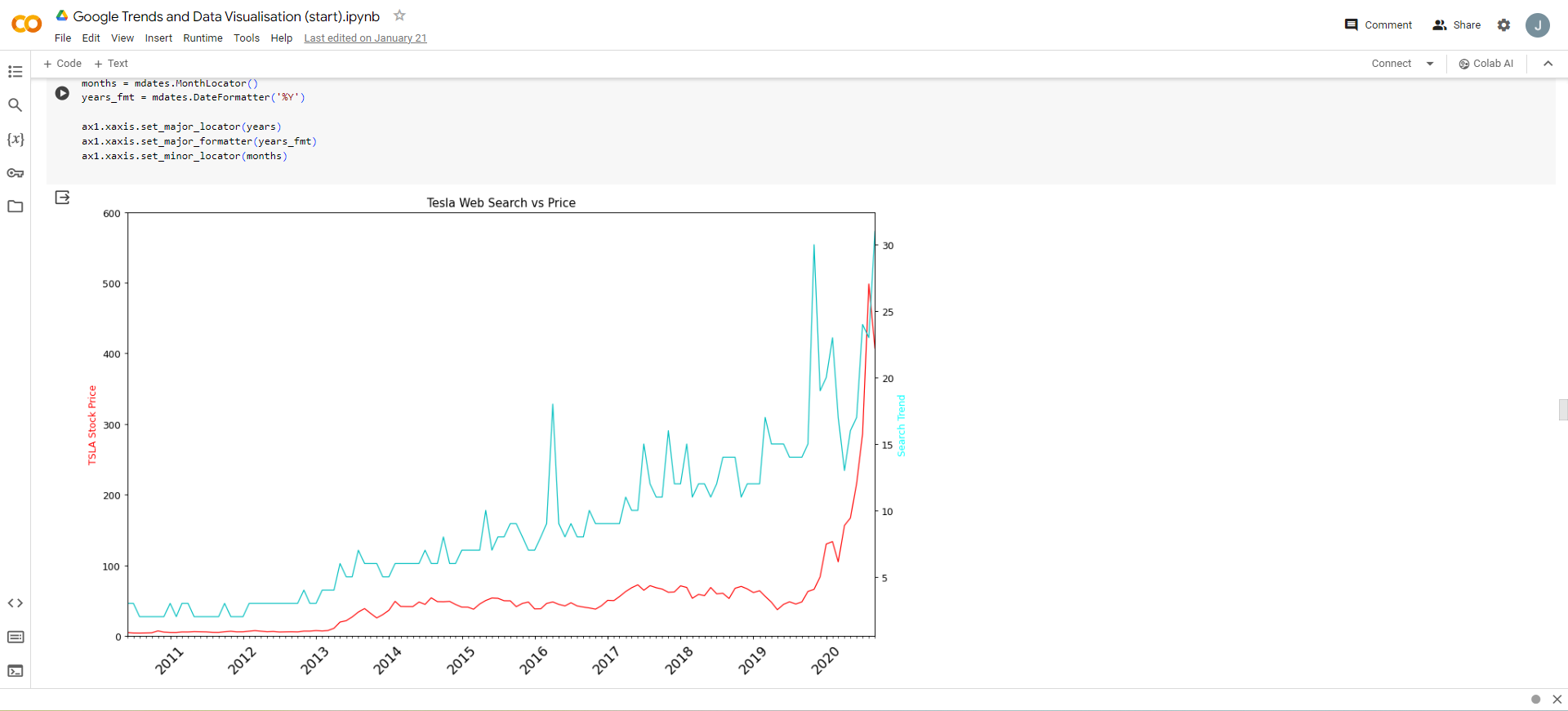Open the terminal panel
Screen dimensions: 1568x711
tap(15, 671)
